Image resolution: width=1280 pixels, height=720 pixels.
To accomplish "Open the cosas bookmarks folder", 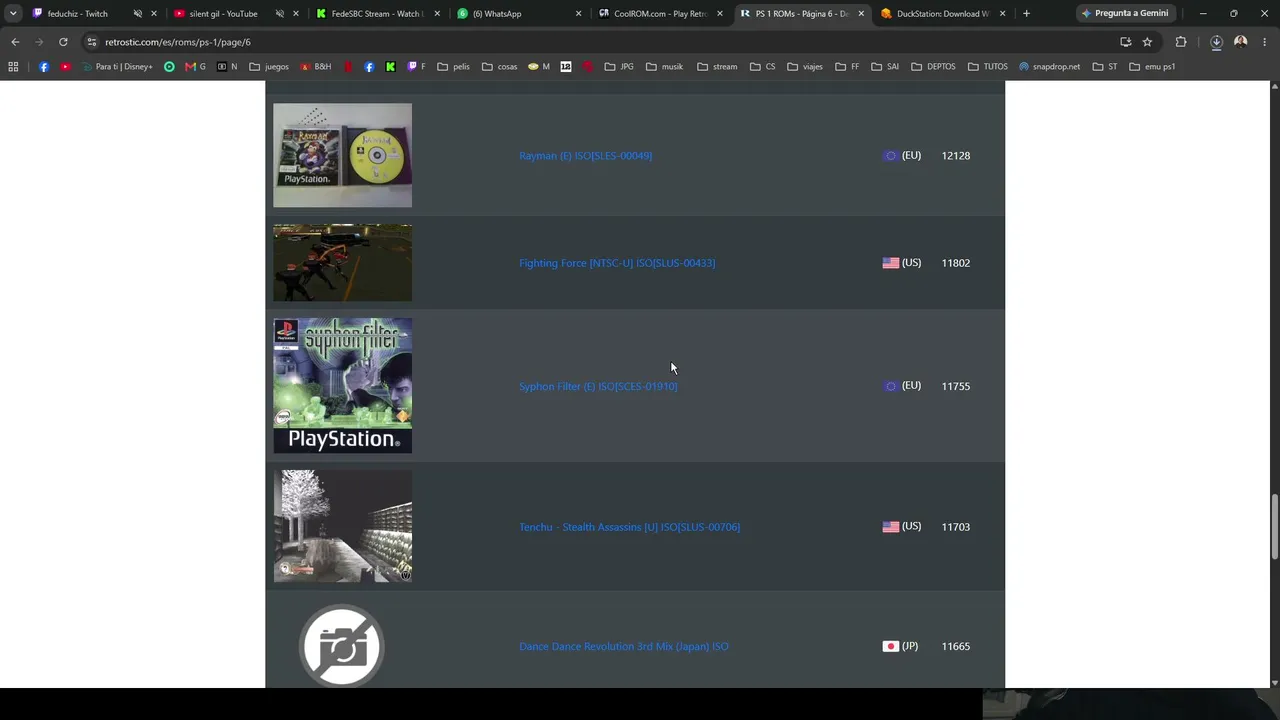I will click(x=500, y=67).
